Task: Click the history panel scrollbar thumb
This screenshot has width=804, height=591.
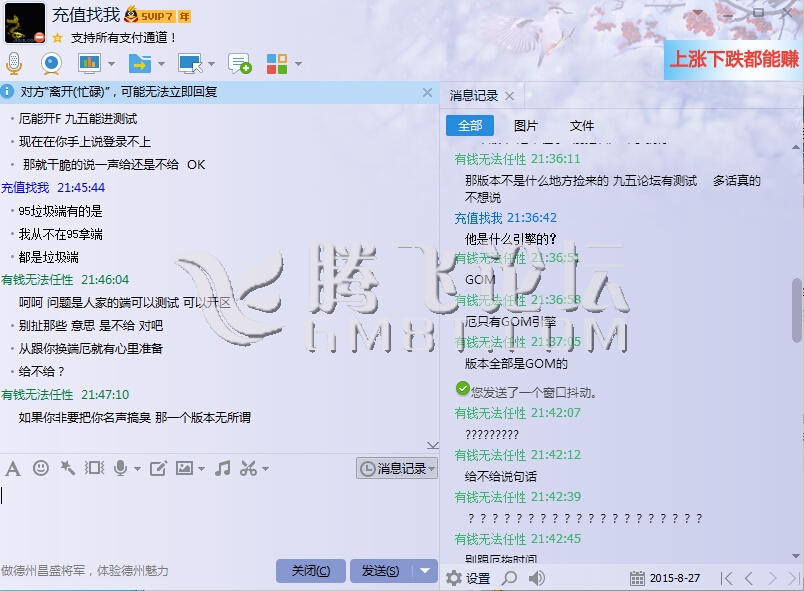Action: pyautogui.click(x=796, y=310)
